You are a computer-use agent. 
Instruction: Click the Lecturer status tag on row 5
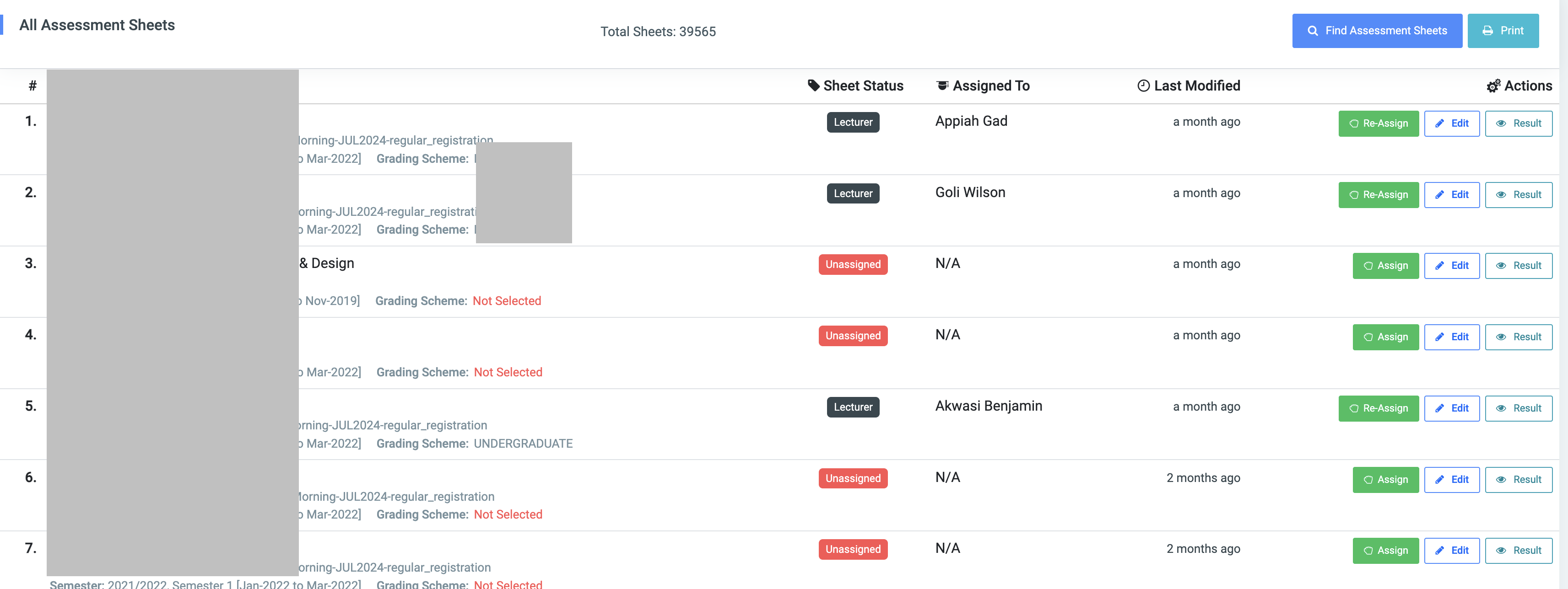coord(853,407)
